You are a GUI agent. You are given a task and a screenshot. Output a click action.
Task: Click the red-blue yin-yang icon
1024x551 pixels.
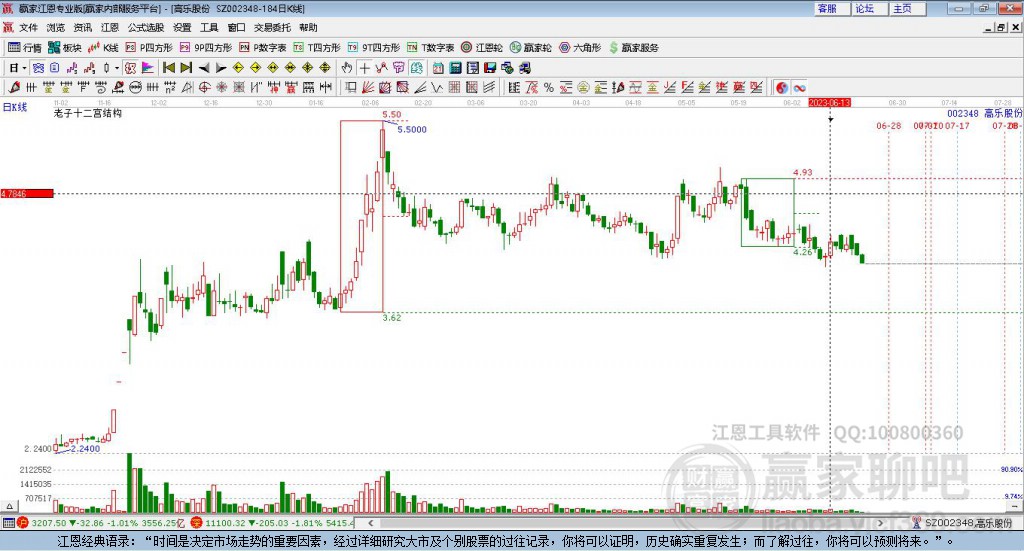pyautogui.click(x=782, y=87)
